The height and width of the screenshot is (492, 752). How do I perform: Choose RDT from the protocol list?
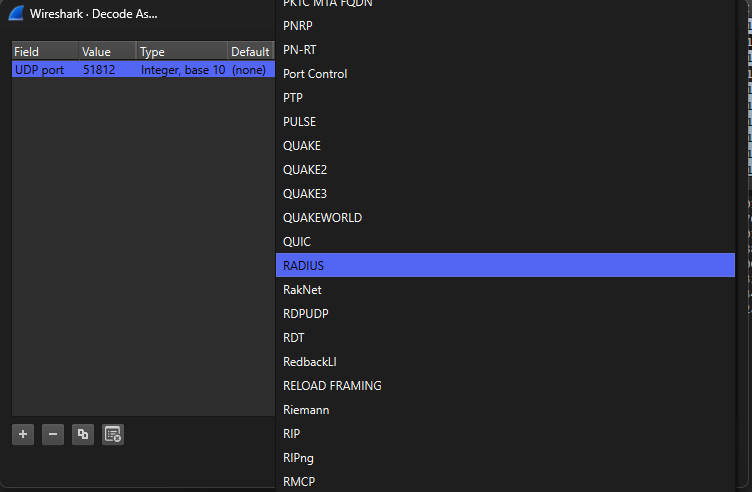coord(505,338)
